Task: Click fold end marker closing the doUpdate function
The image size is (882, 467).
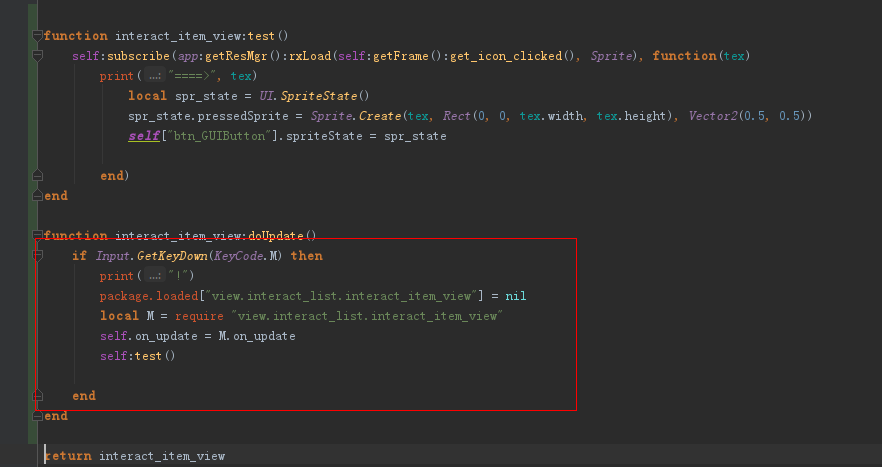Action: coord(38,416)
